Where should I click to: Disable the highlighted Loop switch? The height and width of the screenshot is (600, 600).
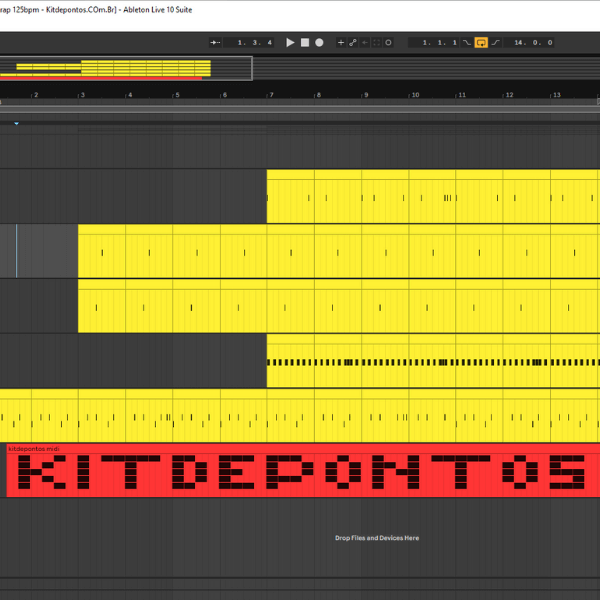point(481,42)
